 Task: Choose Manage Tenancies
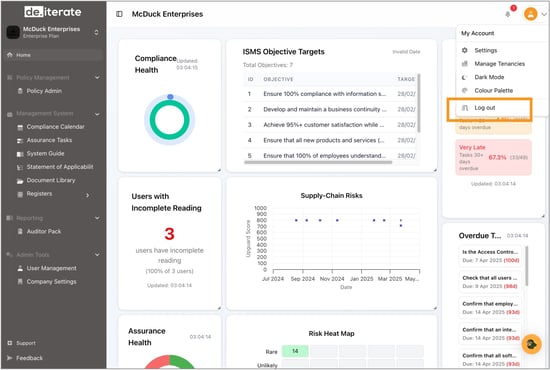pyautogui.click(x=499, y=64)
